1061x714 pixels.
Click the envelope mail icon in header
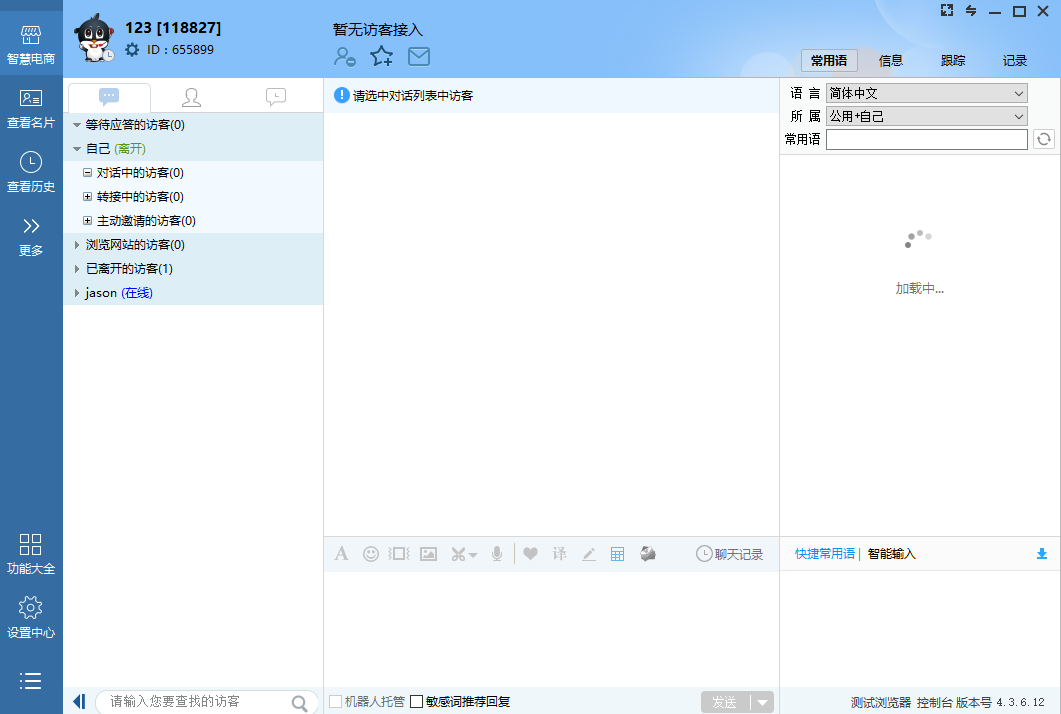point(419,57)
